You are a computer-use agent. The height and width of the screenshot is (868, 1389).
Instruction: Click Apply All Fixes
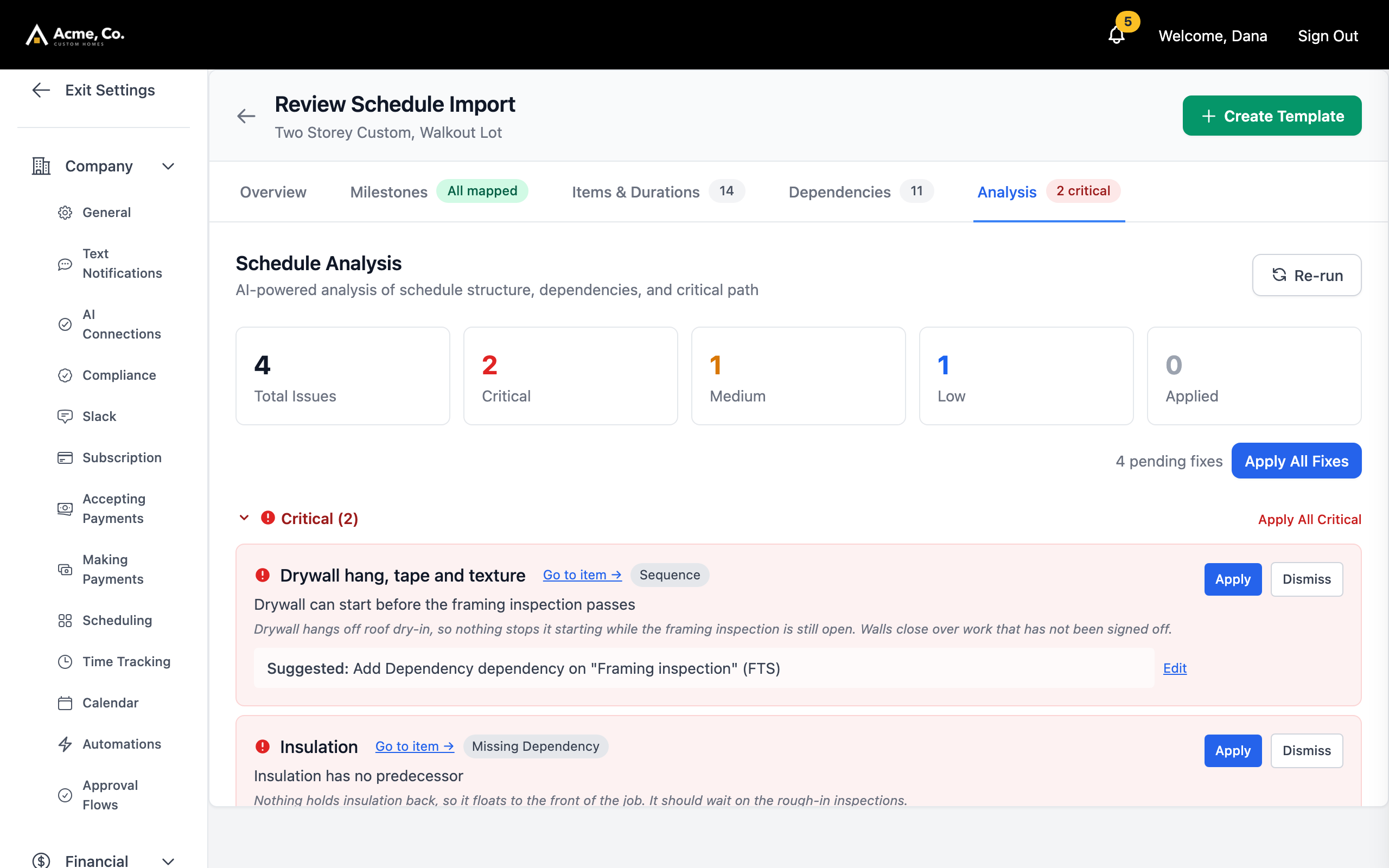click(x=1296, y=461)
